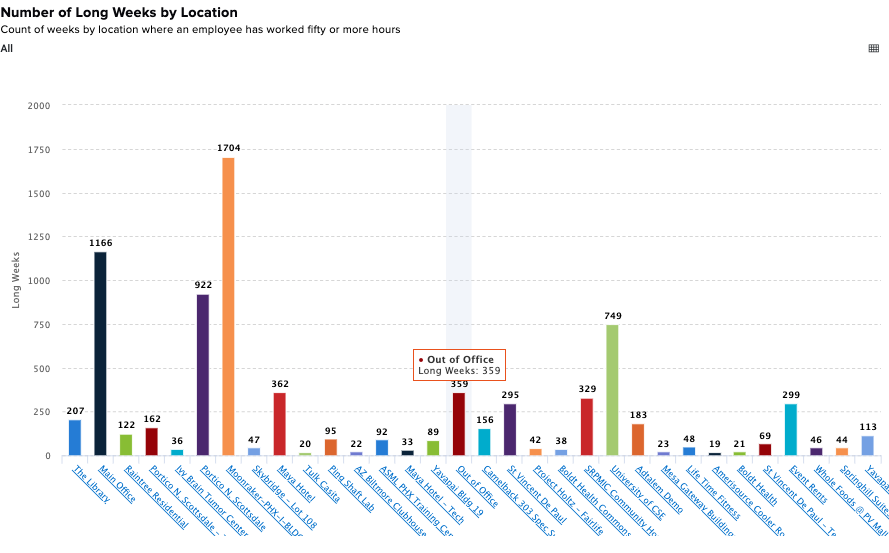Viewport: 889px width, 553px height.
Task: Click the All filter label
Action: (x=7, y=49)
